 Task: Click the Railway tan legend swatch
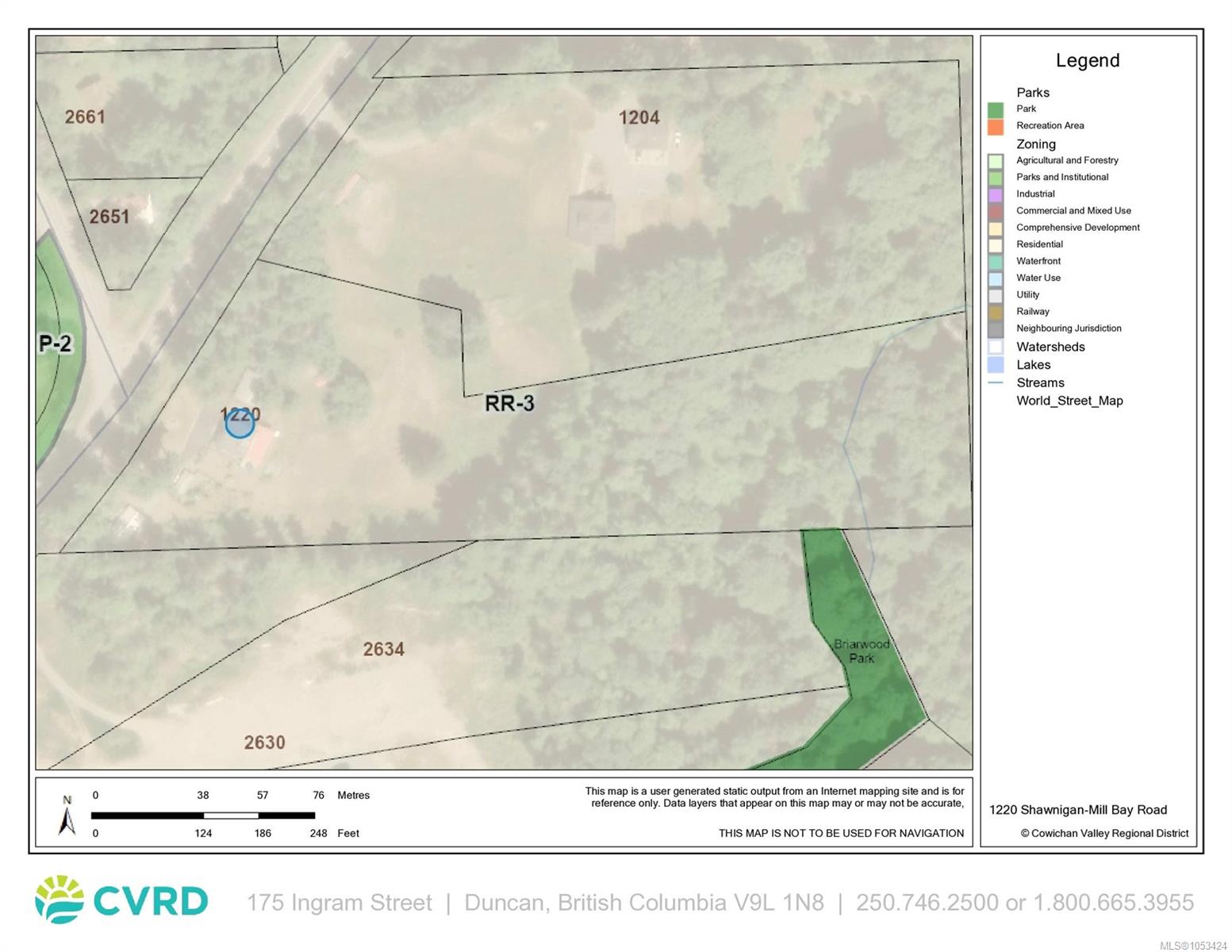click(x=996, y=312)
